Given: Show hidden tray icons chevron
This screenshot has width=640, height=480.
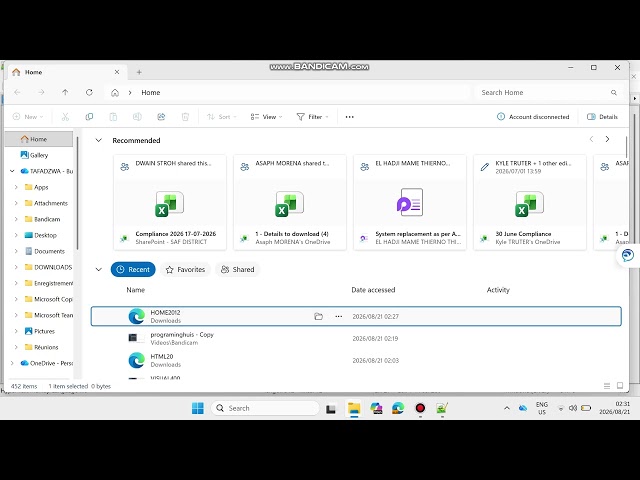Looking at the screenshot, I should (507, 408).
